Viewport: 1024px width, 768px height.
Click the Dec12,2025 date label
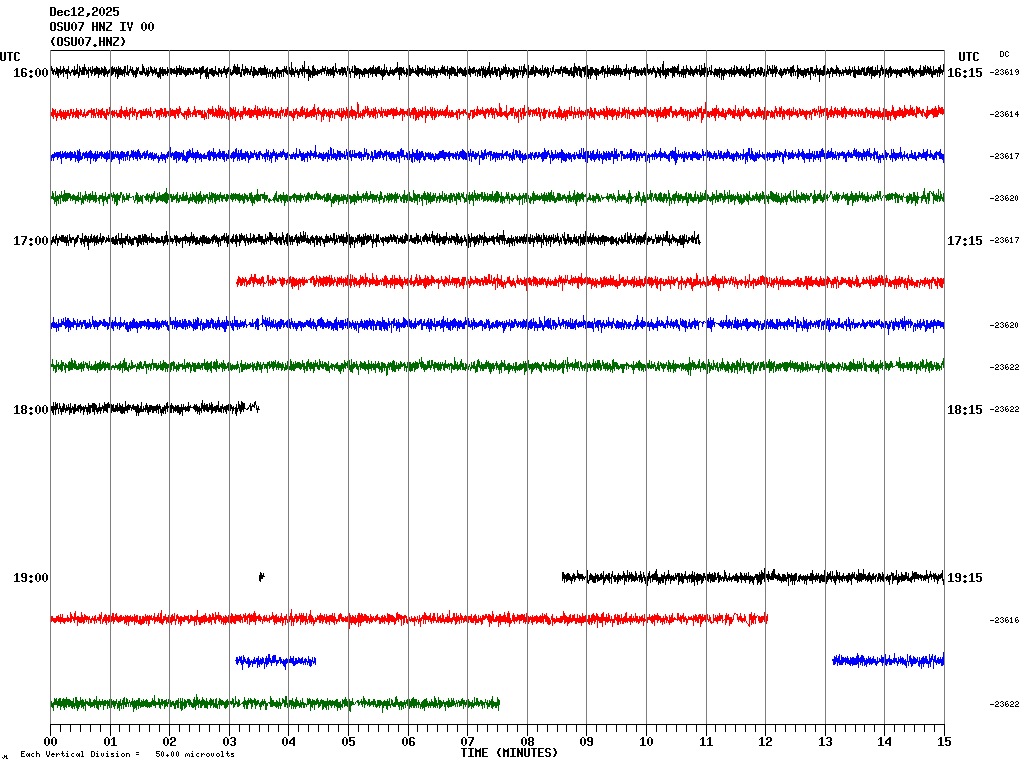[x=84, y=12]
